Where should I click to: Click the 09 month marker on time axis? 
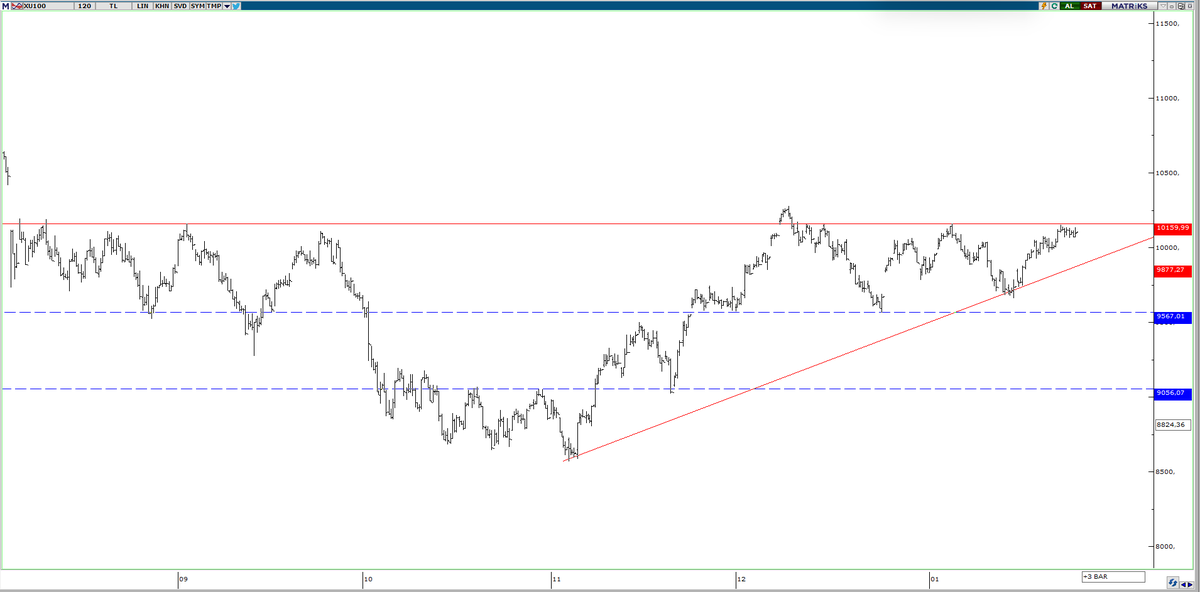183,579
